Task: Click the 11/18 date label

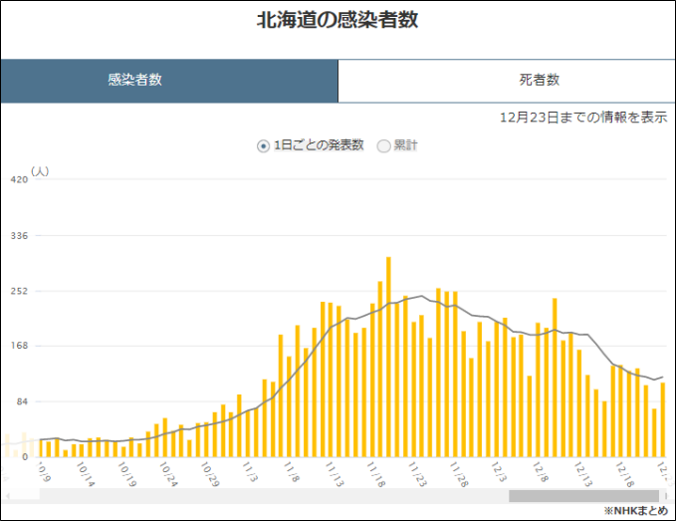Action: [376, 474]
